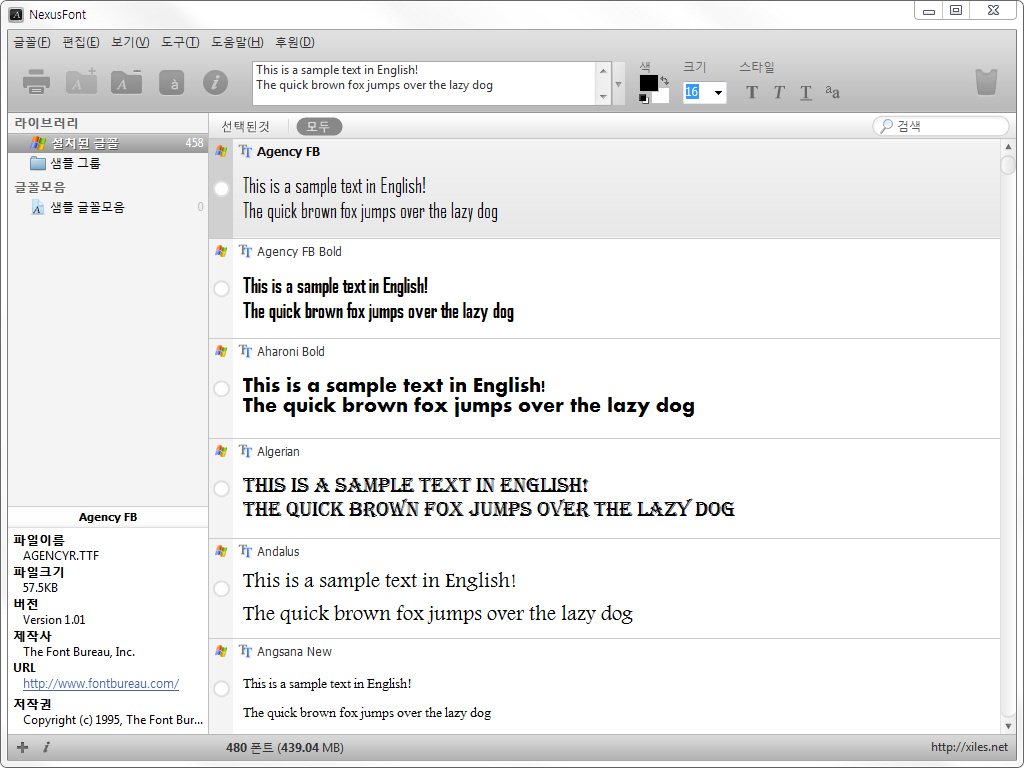Click the add font folder icon
Viewport: 1024px width, 768px height.
point(81,82)
